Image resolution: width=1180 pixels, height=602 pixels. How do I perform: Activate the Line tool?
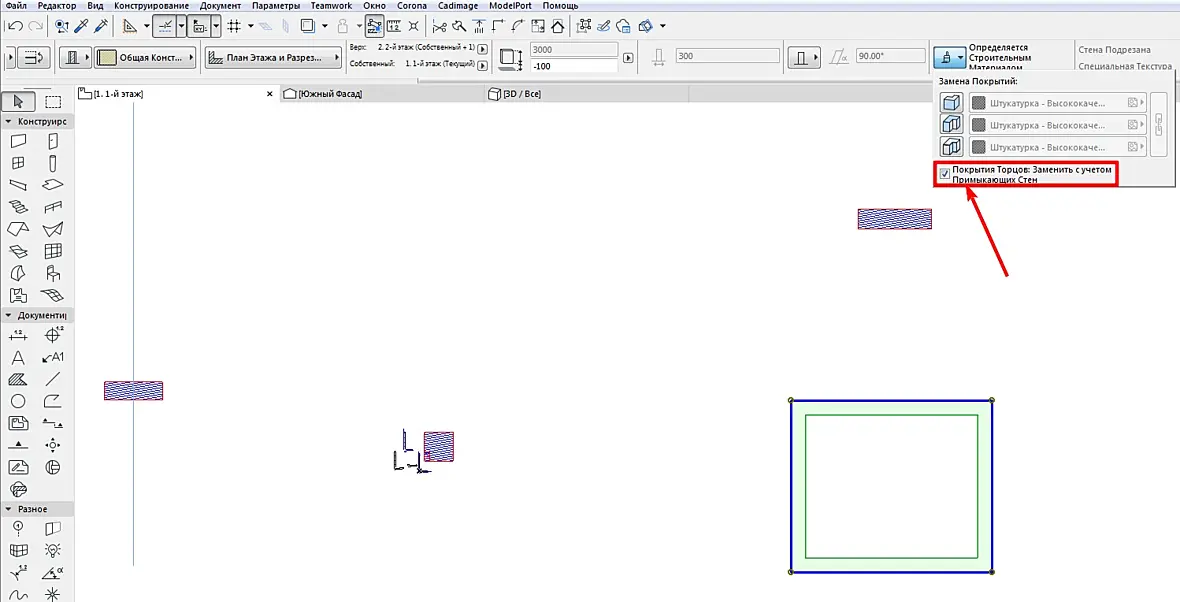(53, 379)
